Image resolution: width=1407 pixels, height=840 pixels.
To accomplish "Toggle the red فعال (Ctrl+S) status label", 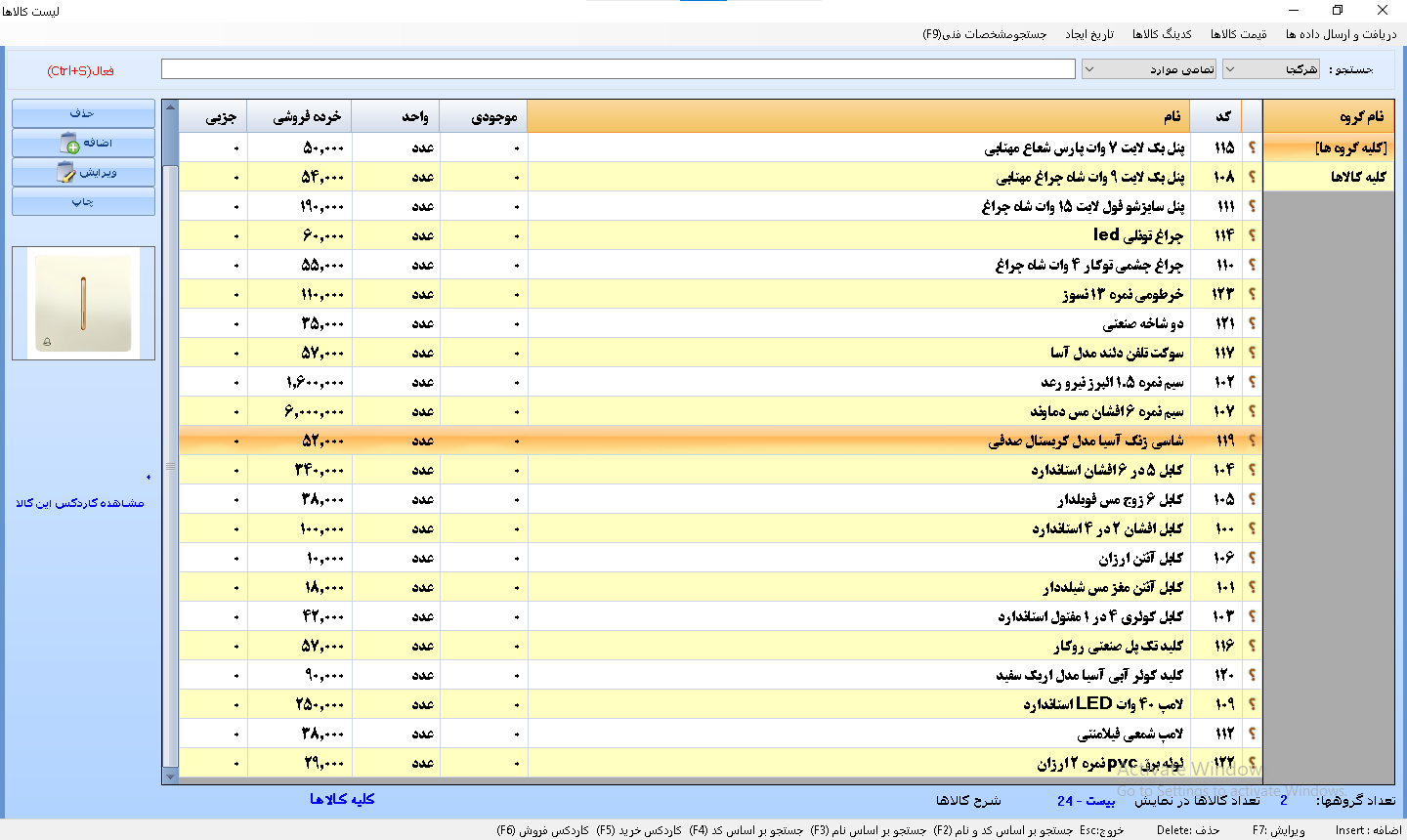I will [x=80, y=70].
